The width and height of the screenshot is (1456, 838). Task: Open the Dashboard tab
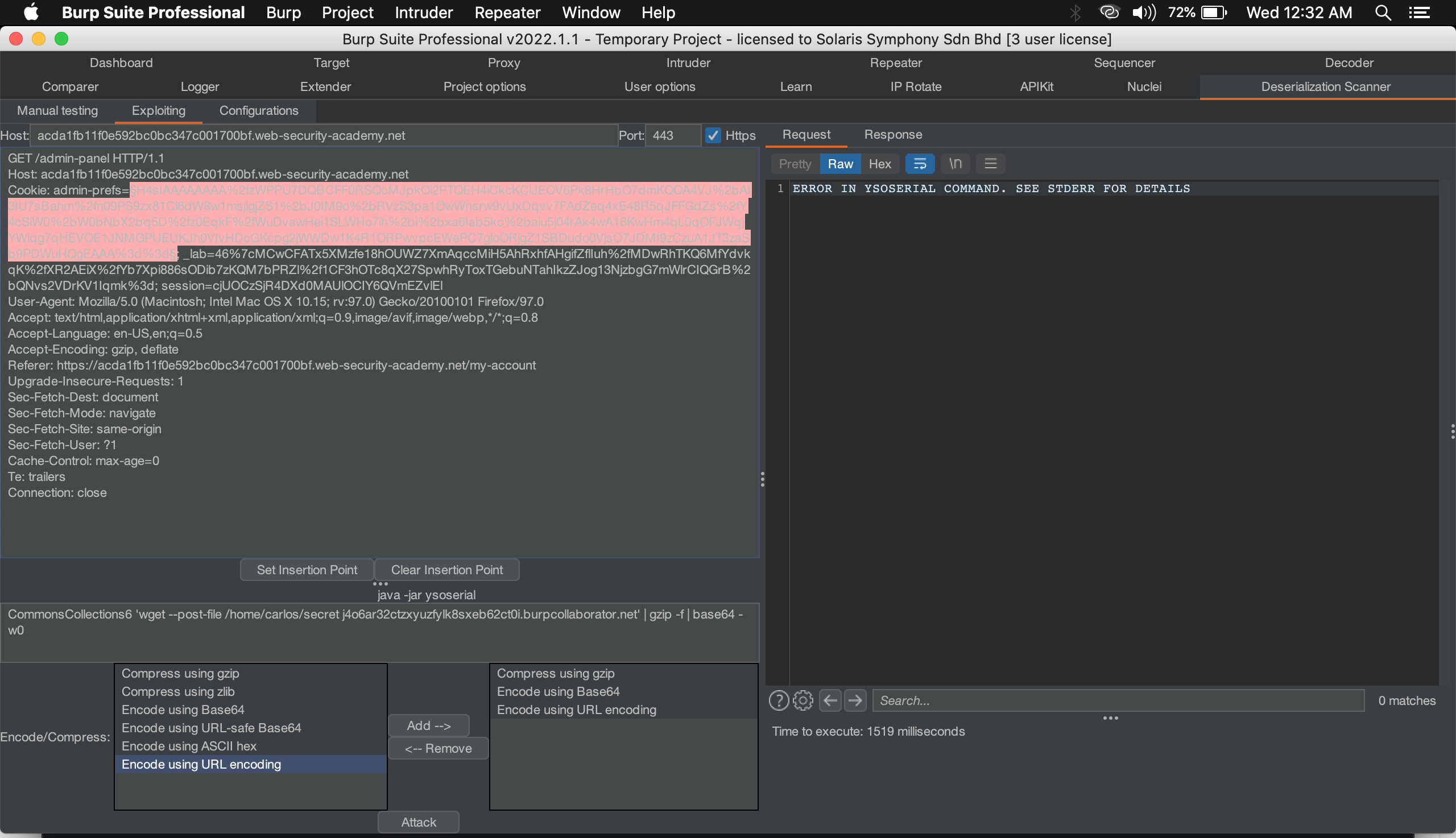point(121,63)
